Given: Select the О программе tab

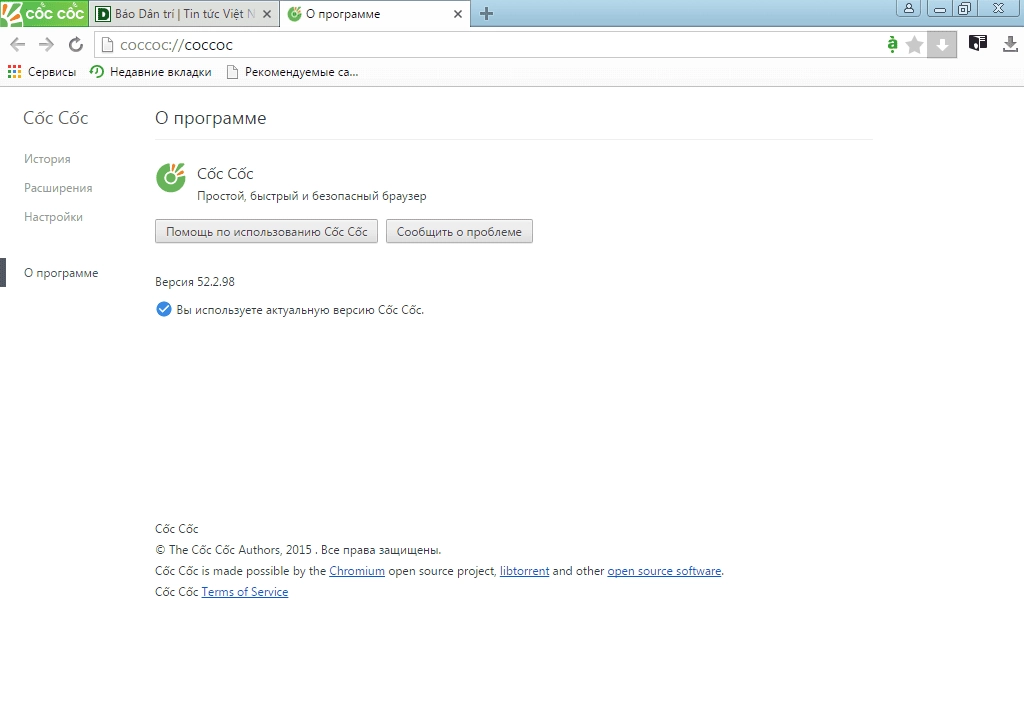Looking at the screenshot, I should [x=375, y=14].
